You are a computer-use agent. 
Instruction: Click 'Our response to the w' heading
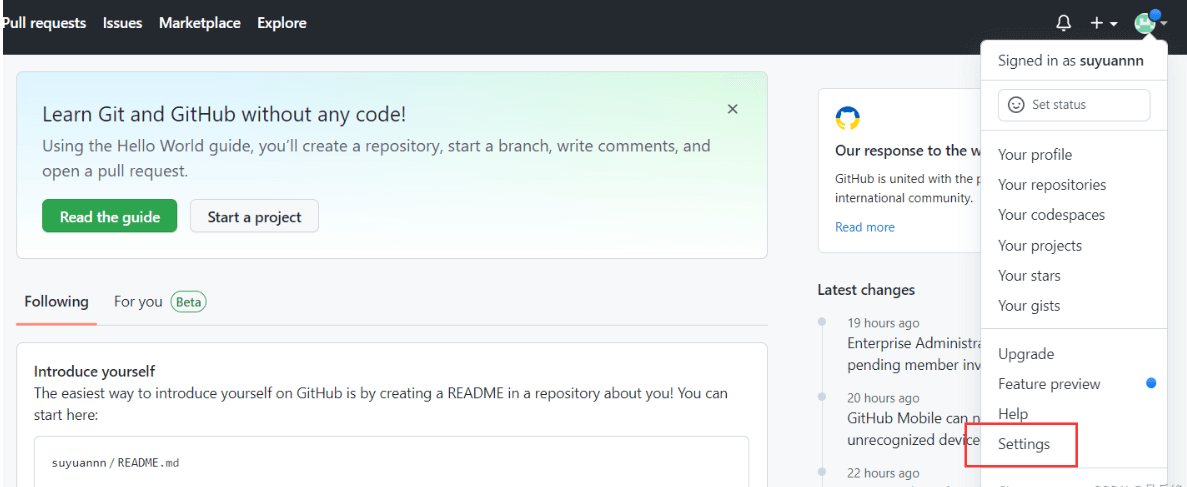click(x=908, y=151)
